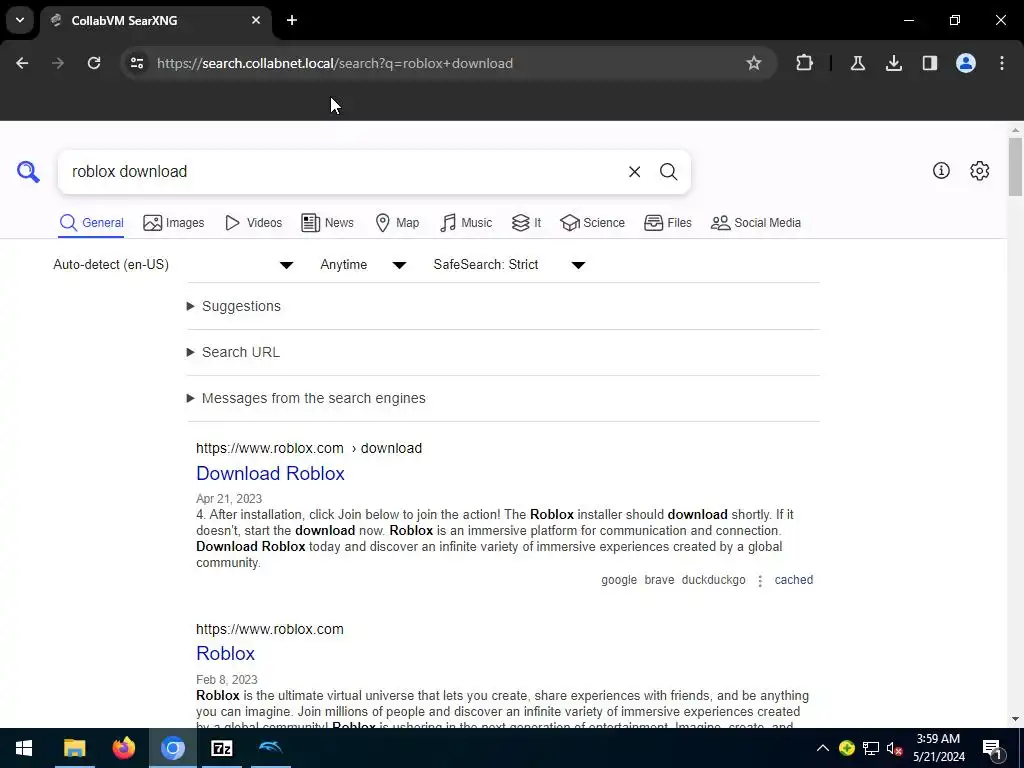Open the Windows Start menu
The height and width of the screenshot is (768, 1024).
[x=24, y=748]
